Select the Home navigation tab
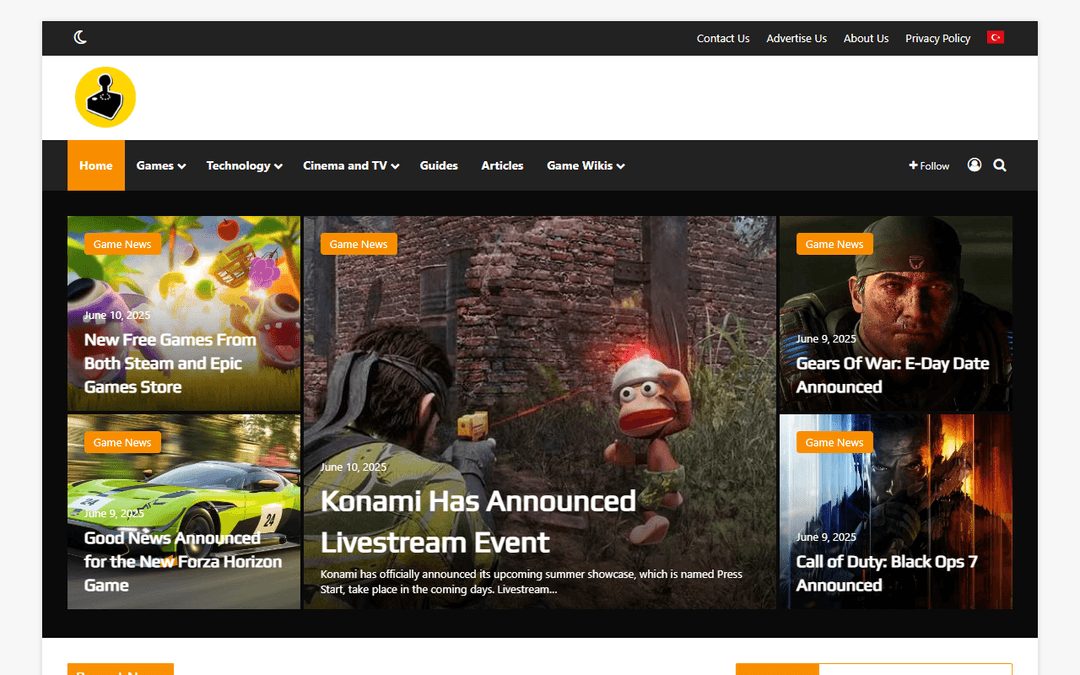This screenshot has width=1080, height=675. 96,165
